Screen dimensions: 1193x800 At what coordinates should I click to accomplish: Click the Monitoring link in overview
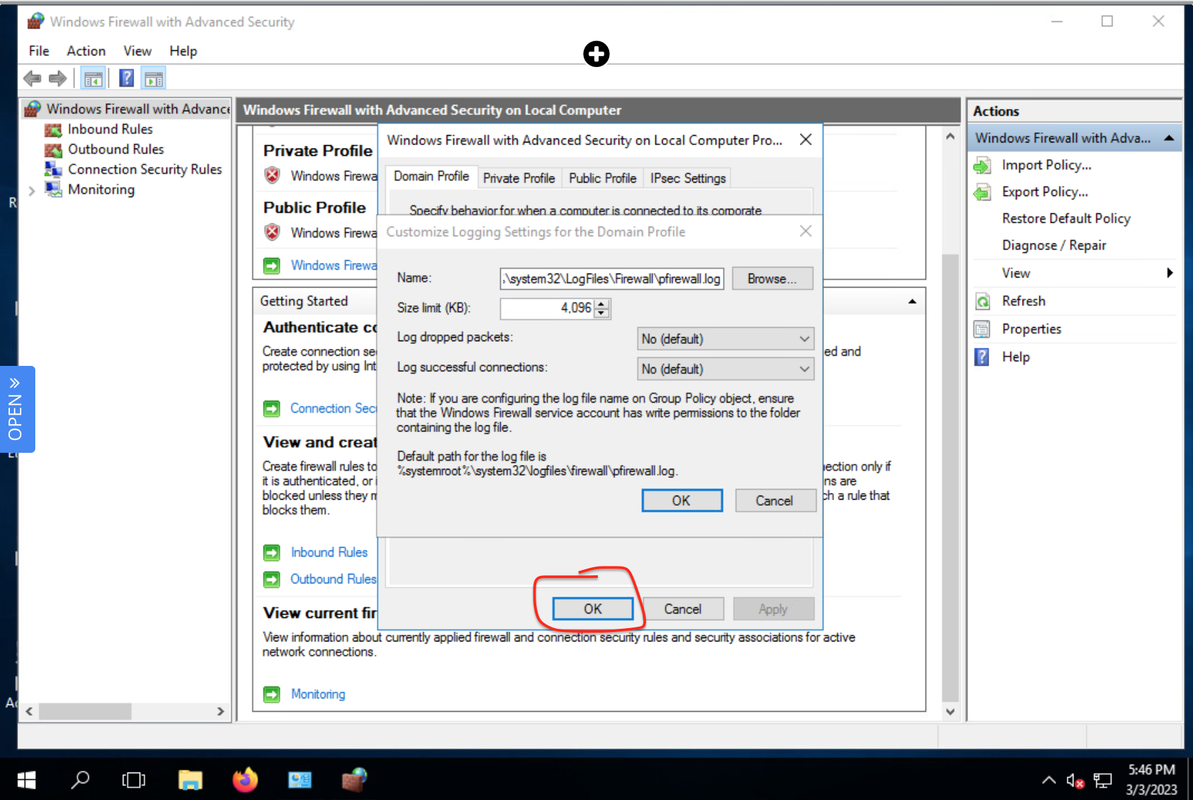pyautogui.click(x=318, y=694)
